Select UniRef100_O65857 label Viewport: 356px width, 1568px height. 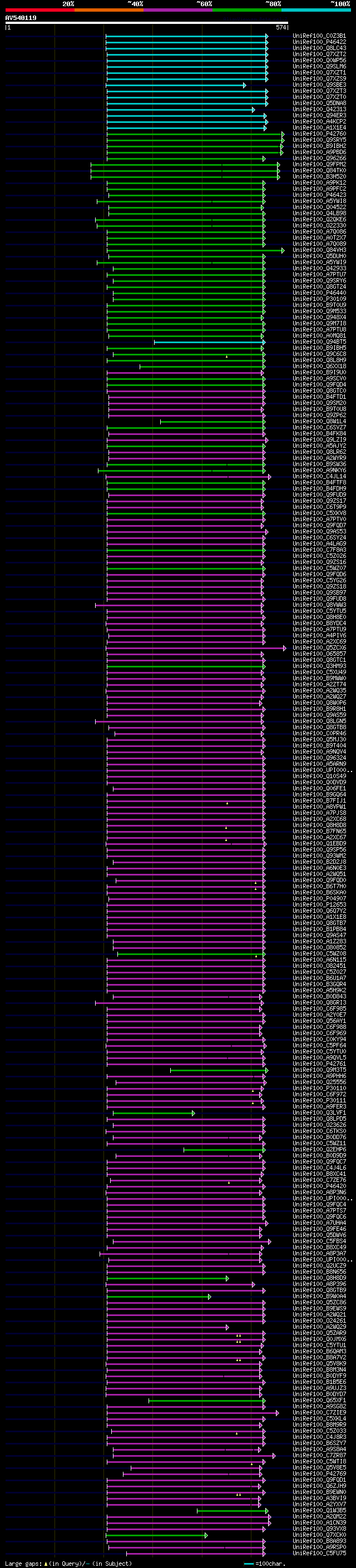click(x=319, y=654)
